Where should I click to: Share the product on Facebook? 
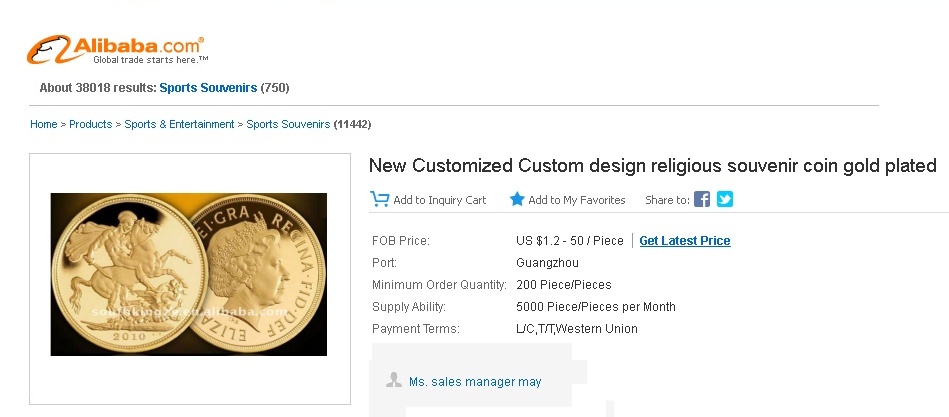pyautogui.click(x=702, y=199)
